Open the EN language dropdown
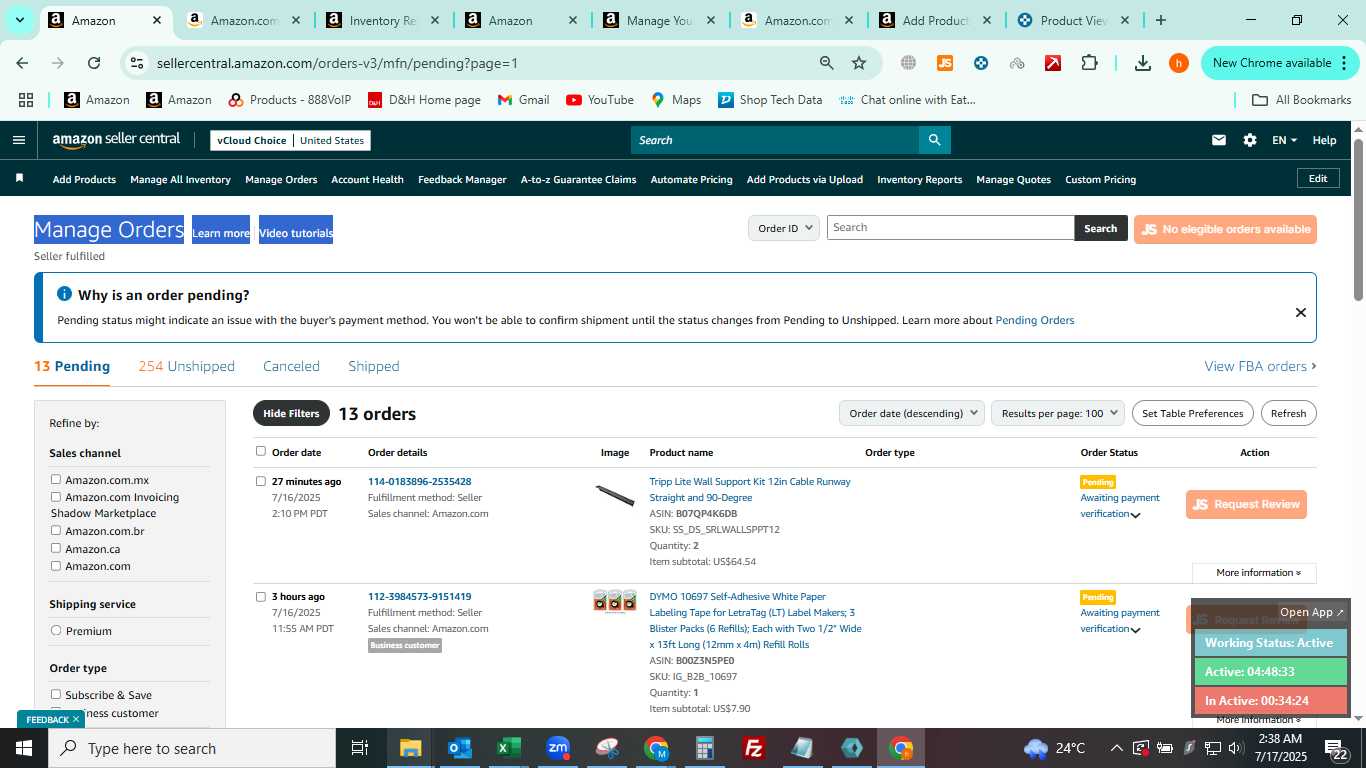1366x768 pixels. tap(1284, 140)
